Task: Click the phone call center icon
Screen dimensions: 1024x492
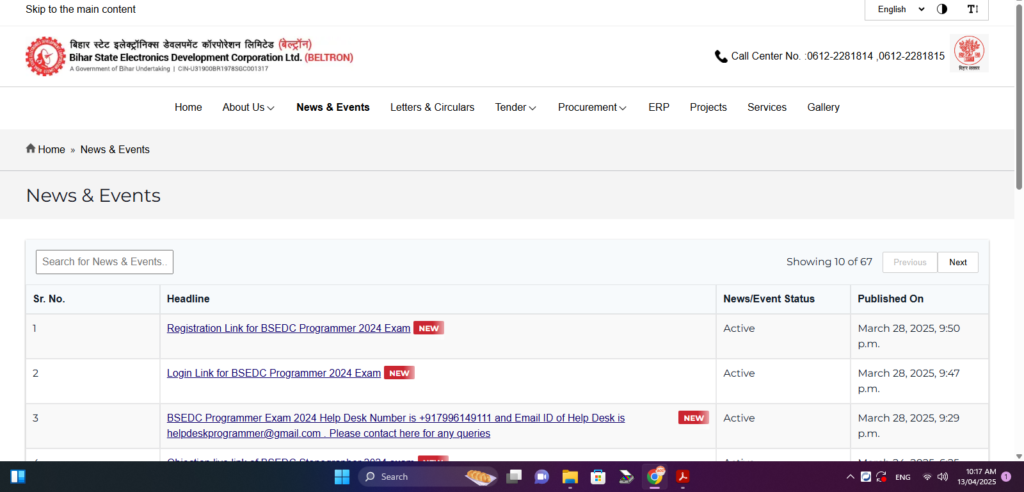Action: click(721, 56)
